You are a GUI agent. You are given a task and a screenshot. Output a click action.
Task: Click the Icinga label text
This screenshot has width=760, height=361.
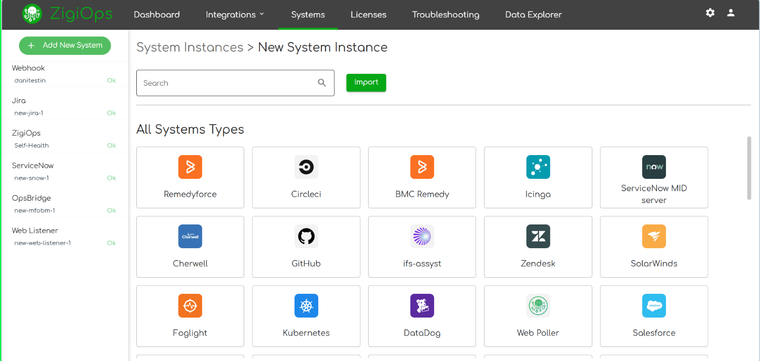(538, 194)
